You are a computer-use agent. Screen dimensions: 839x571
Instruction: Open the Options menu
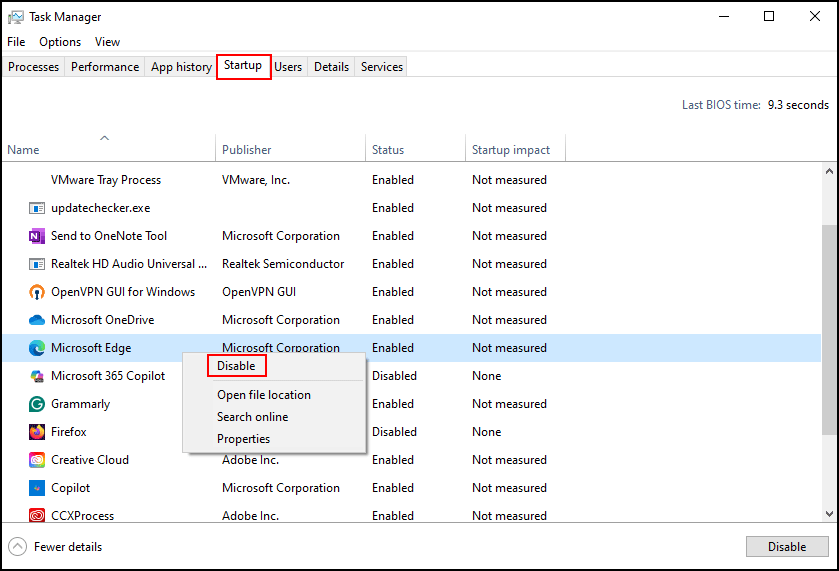[60, 42]
